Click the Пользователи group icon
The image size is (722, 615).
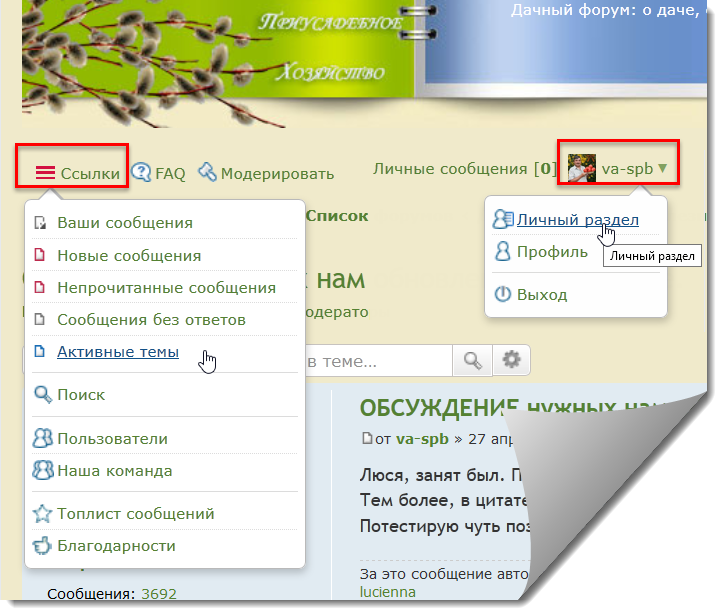(43, 439)
